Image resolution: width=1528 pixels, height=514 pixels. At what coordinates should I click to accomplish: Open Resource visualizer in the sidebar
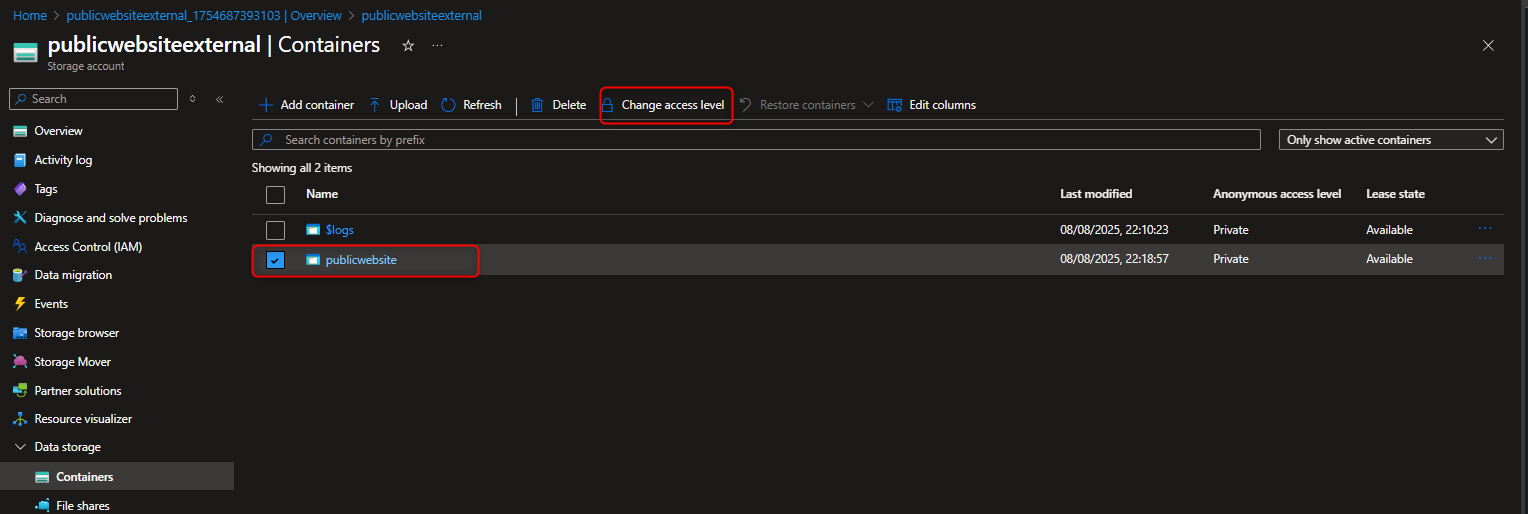pos(83,419)
